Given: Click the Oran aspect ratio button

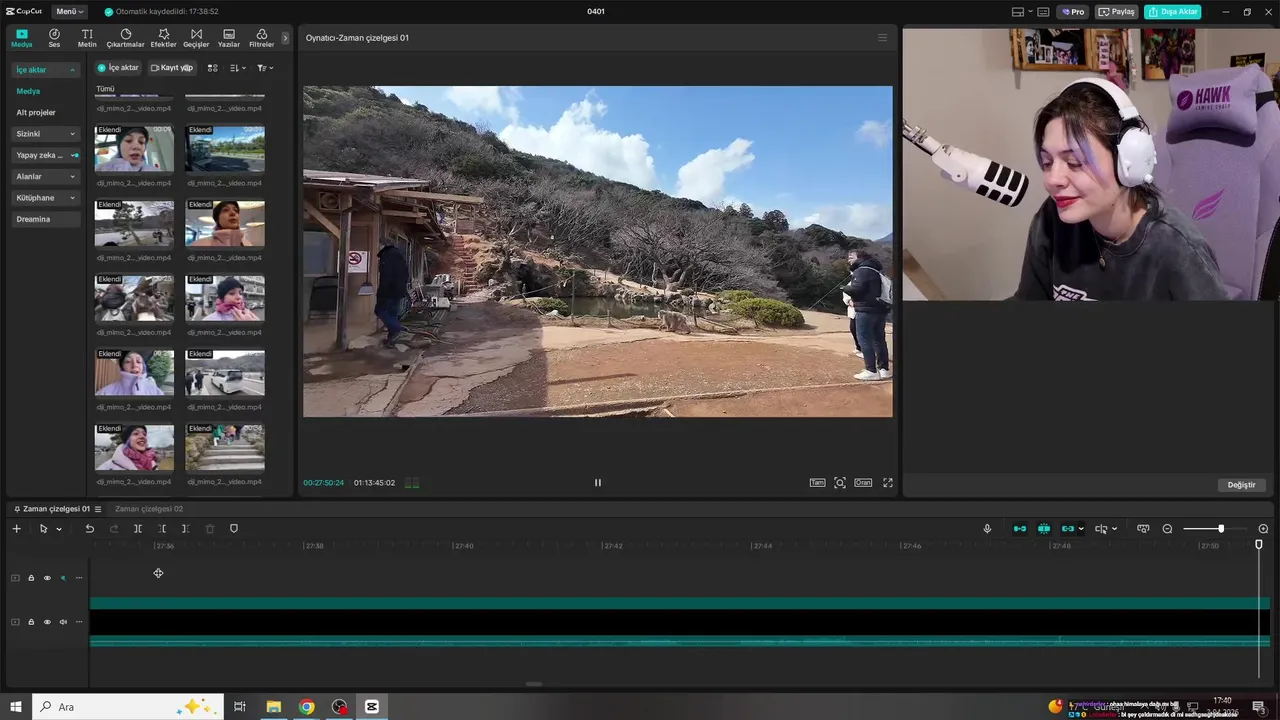Looking at the screenshot, I should 863,483.
